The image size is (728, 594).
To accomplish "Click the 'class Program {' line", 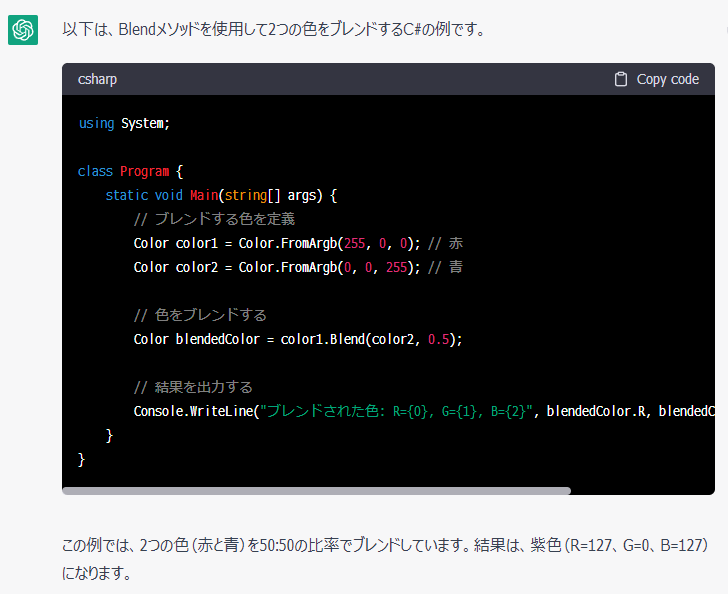I will click(130, 171).
